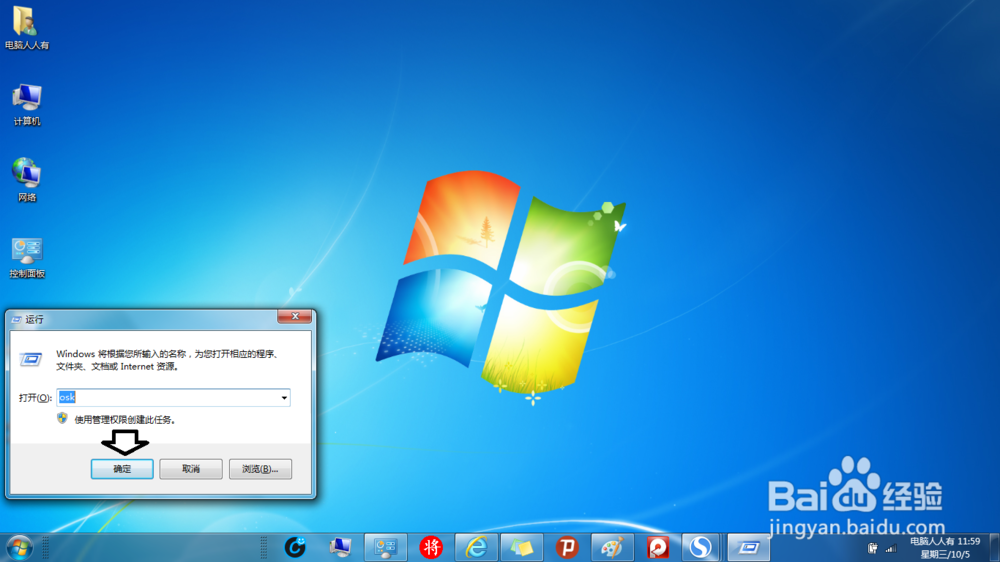Viewport: 1000px width, 562px height.
Task: Click the computer monitor taskbar icon
Action: click(x=340, y=547)
